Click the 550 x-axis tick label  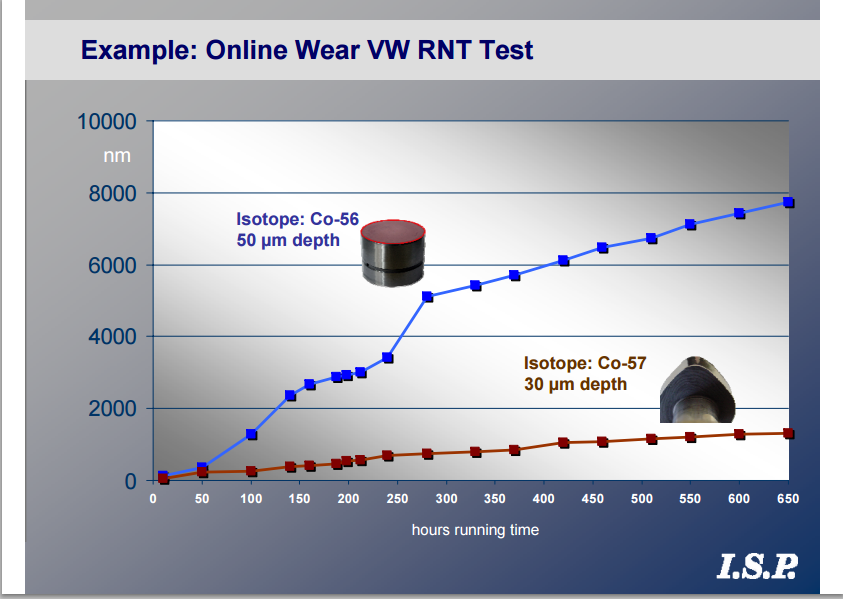click(x=690, y=499)
